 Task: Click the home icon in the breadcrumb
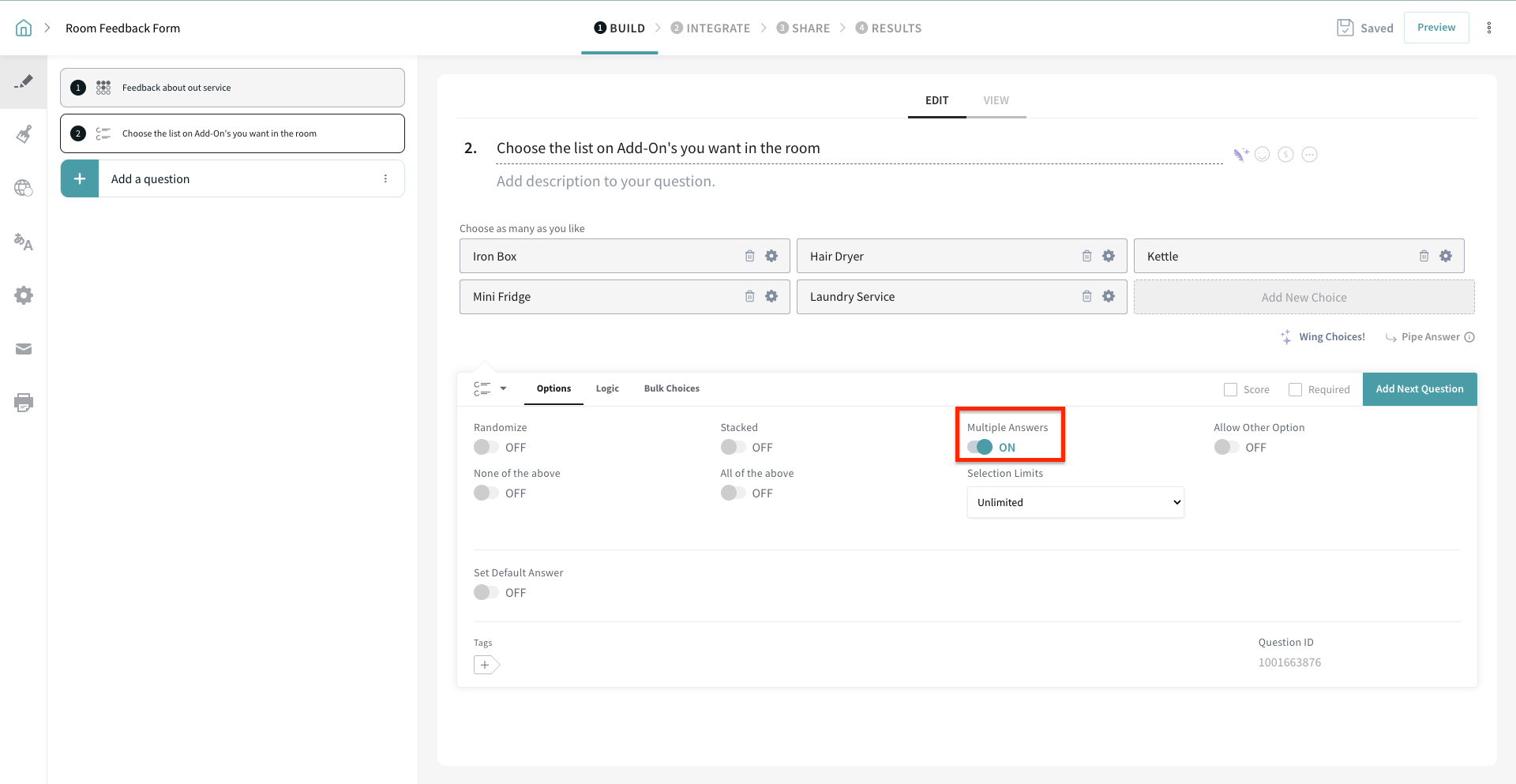24,28
